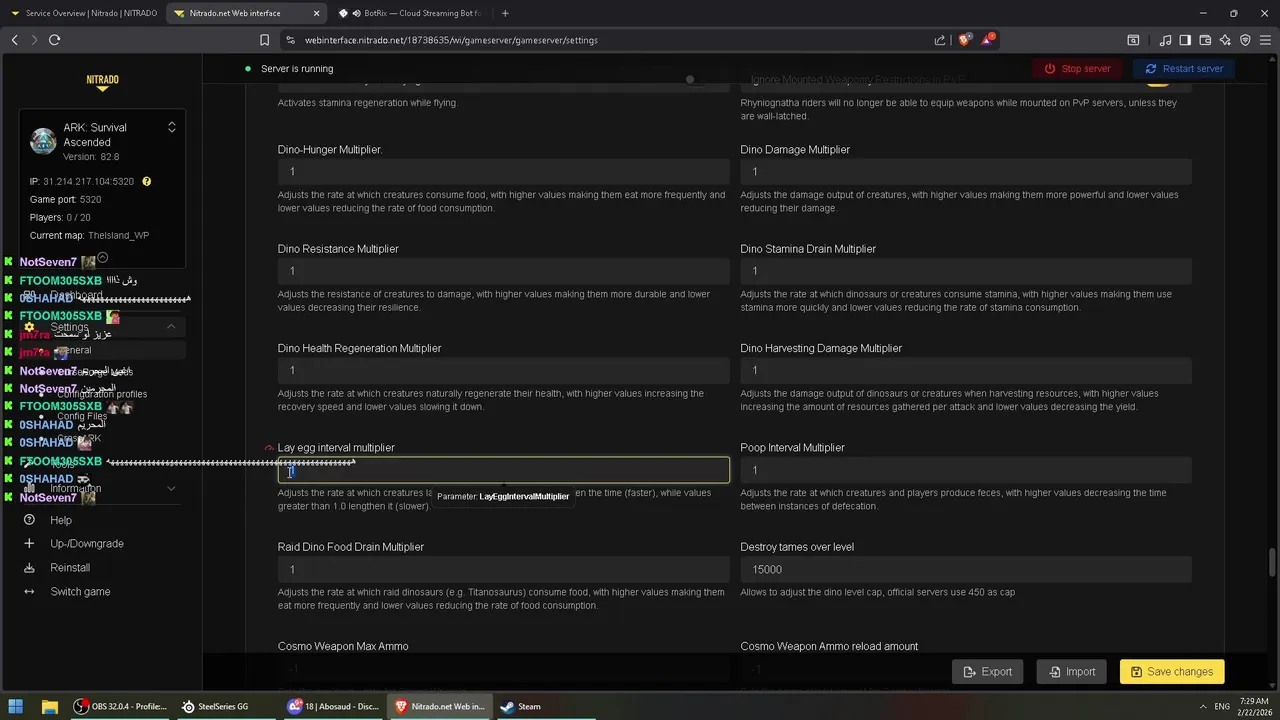This screenshot has height=720, width=1280.
Task: Click the Dino Resistance Multiplier field
Action: click(503, 271)
